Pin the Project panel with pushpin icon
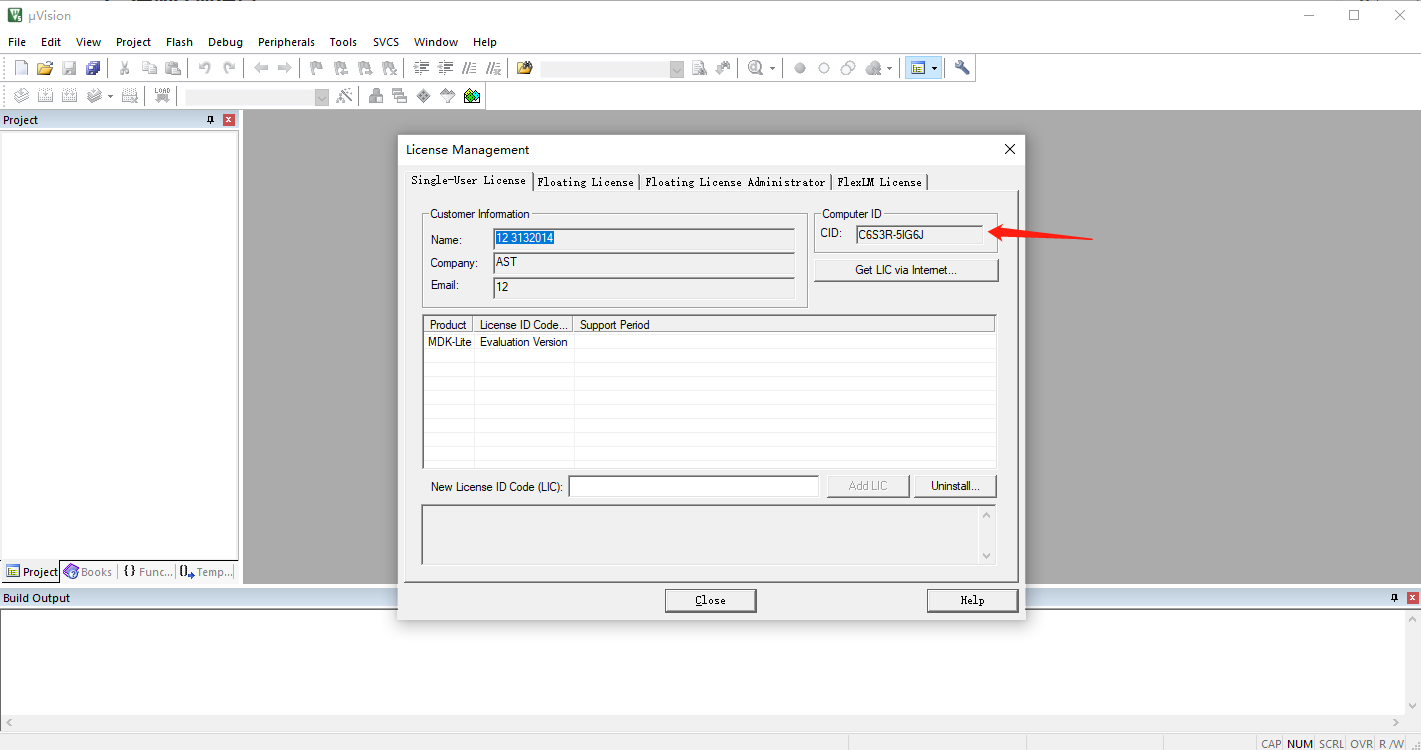 [210, 120]
